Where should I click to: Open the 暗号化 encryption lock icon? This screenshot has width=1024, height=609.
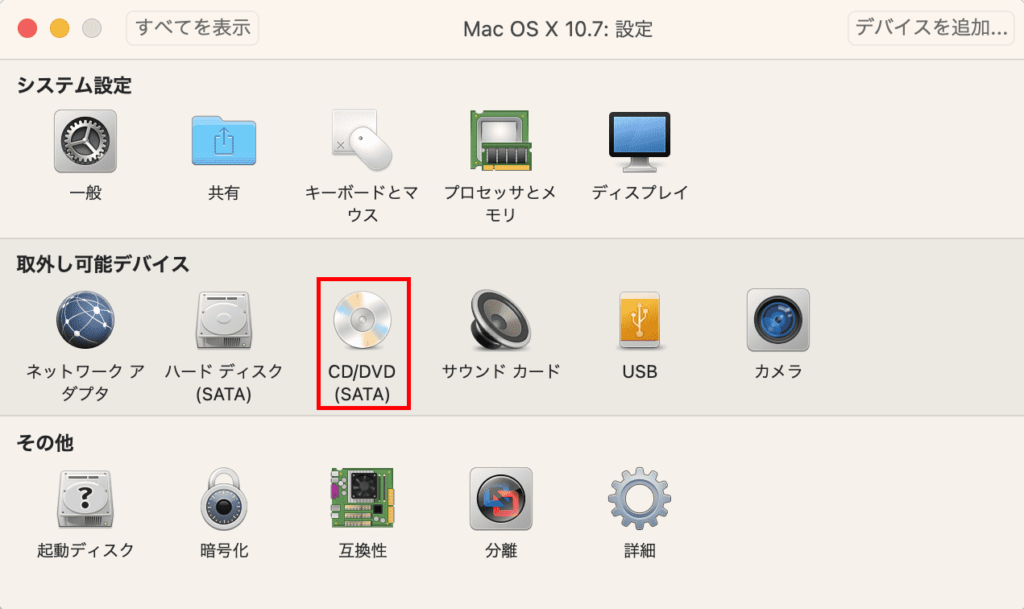click(x=224, y=499)
